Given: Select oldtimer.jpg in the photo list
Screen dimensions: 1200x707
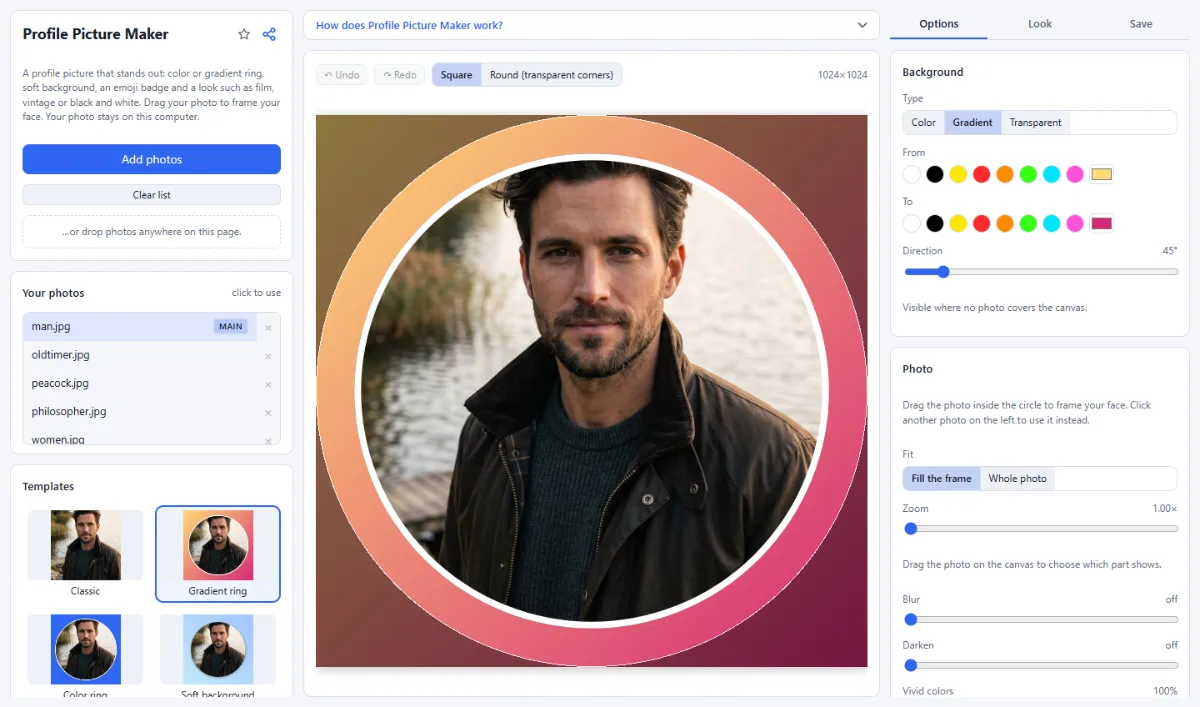Looking at the screenshot, I should [x=140, y=355].
